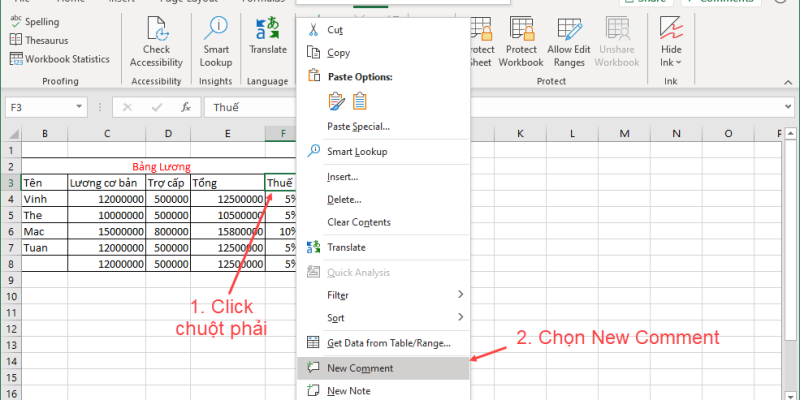The height and width of the screenshot is (400, 800).
Task: Select Cut from the context menu
Action: (x=335, y=30)
